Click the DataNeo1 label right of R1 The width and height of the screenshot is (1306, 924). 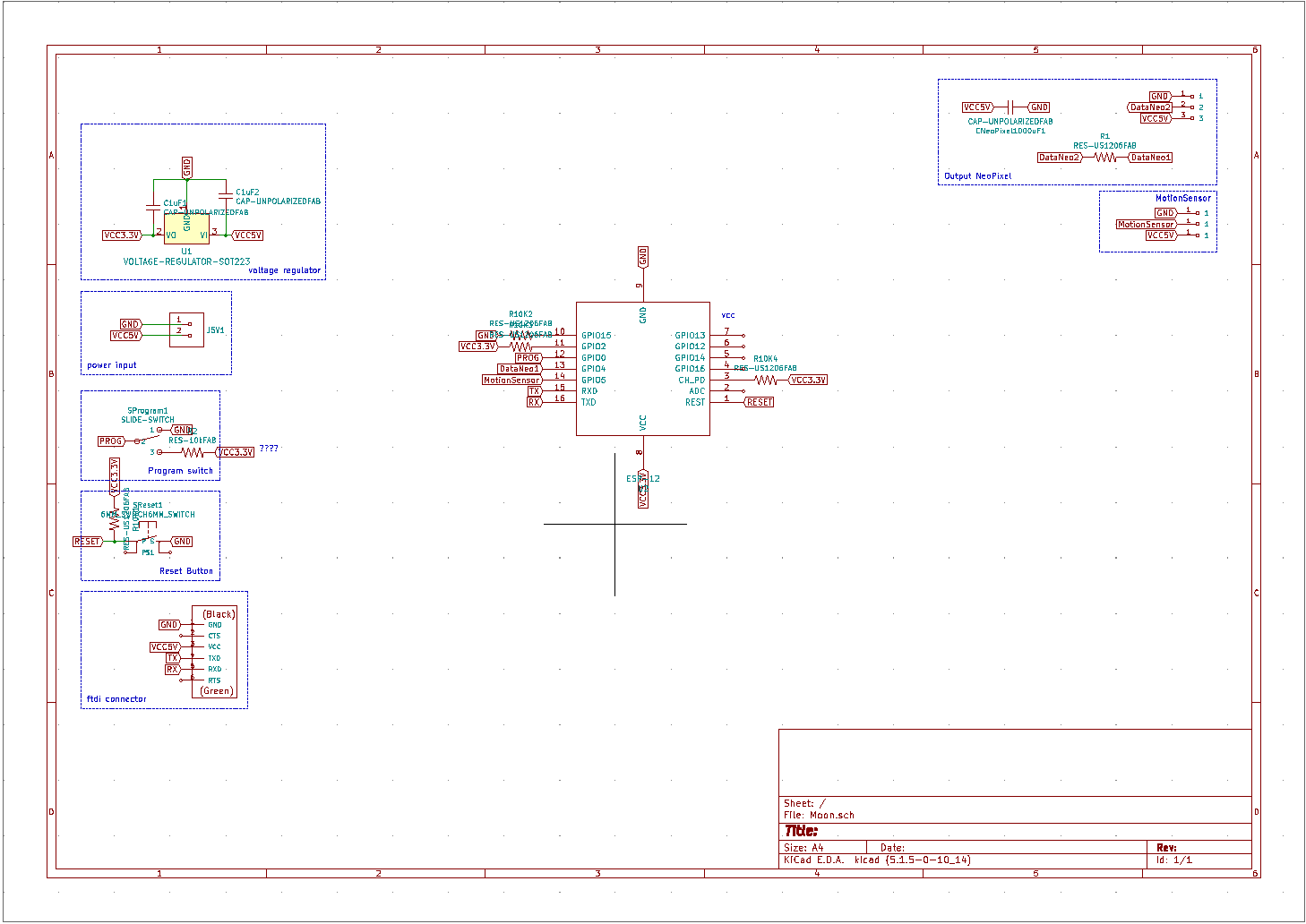click(1150, 158)
